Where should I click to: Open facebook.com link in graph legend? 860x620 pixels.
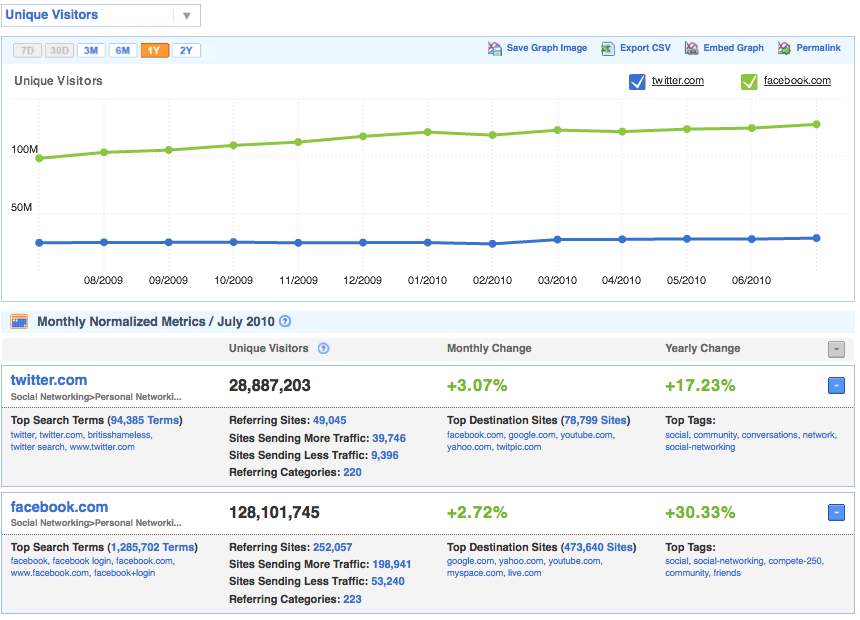click(x=797, y=81)
